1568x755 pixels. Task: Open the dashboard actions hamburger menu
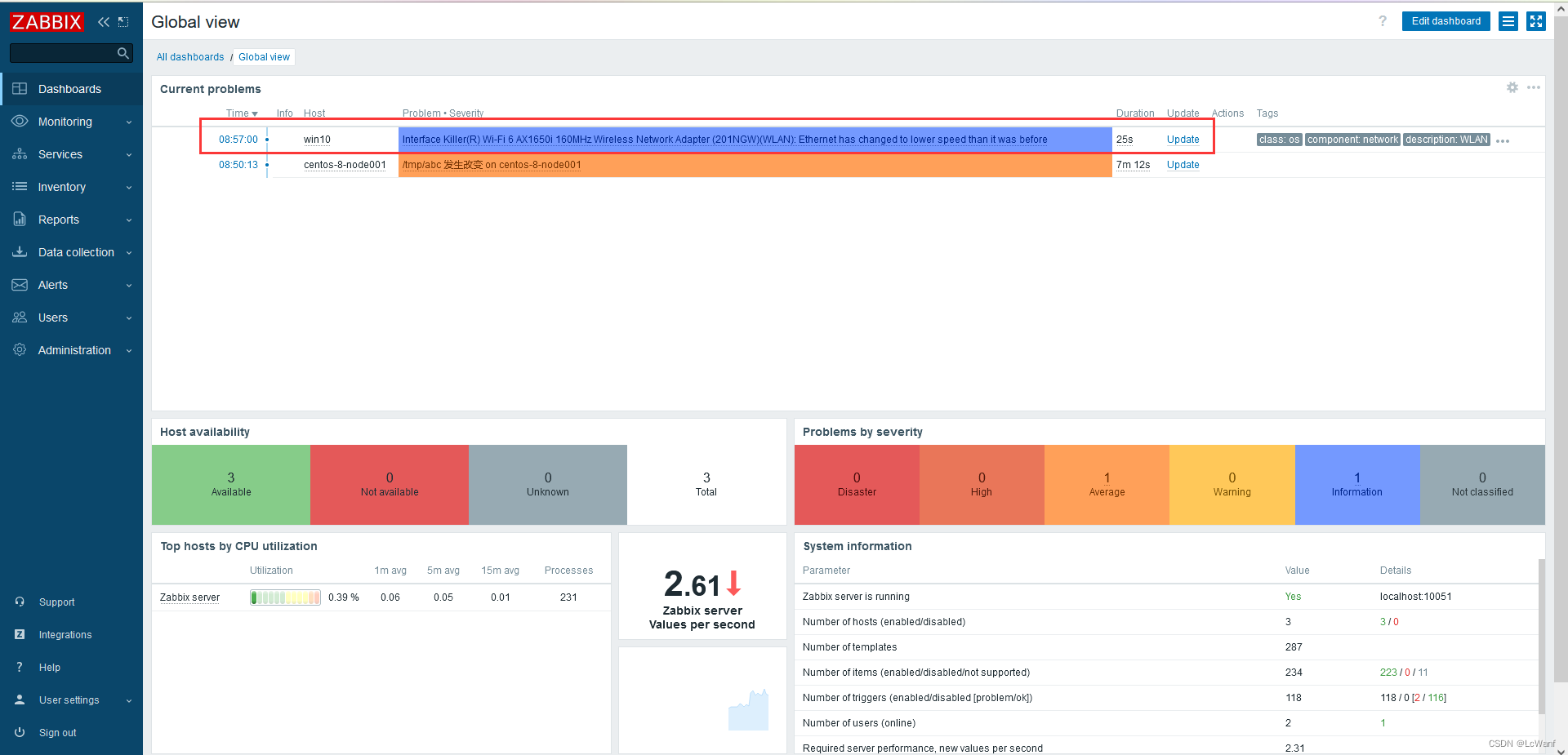pos(1508,21)
